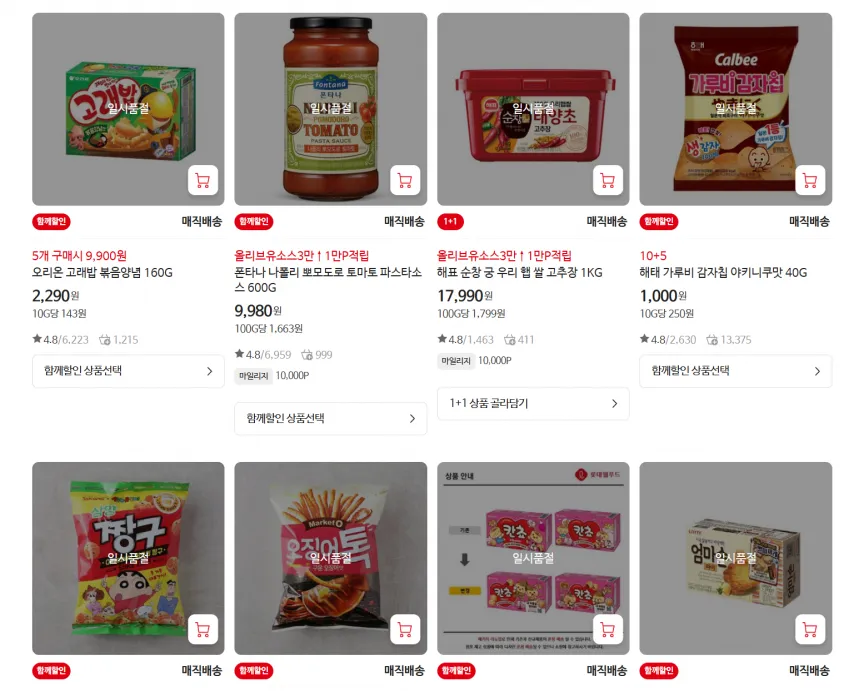
Task: Click cart icon on Fontana tomato sauce
Action: (405, 180)
